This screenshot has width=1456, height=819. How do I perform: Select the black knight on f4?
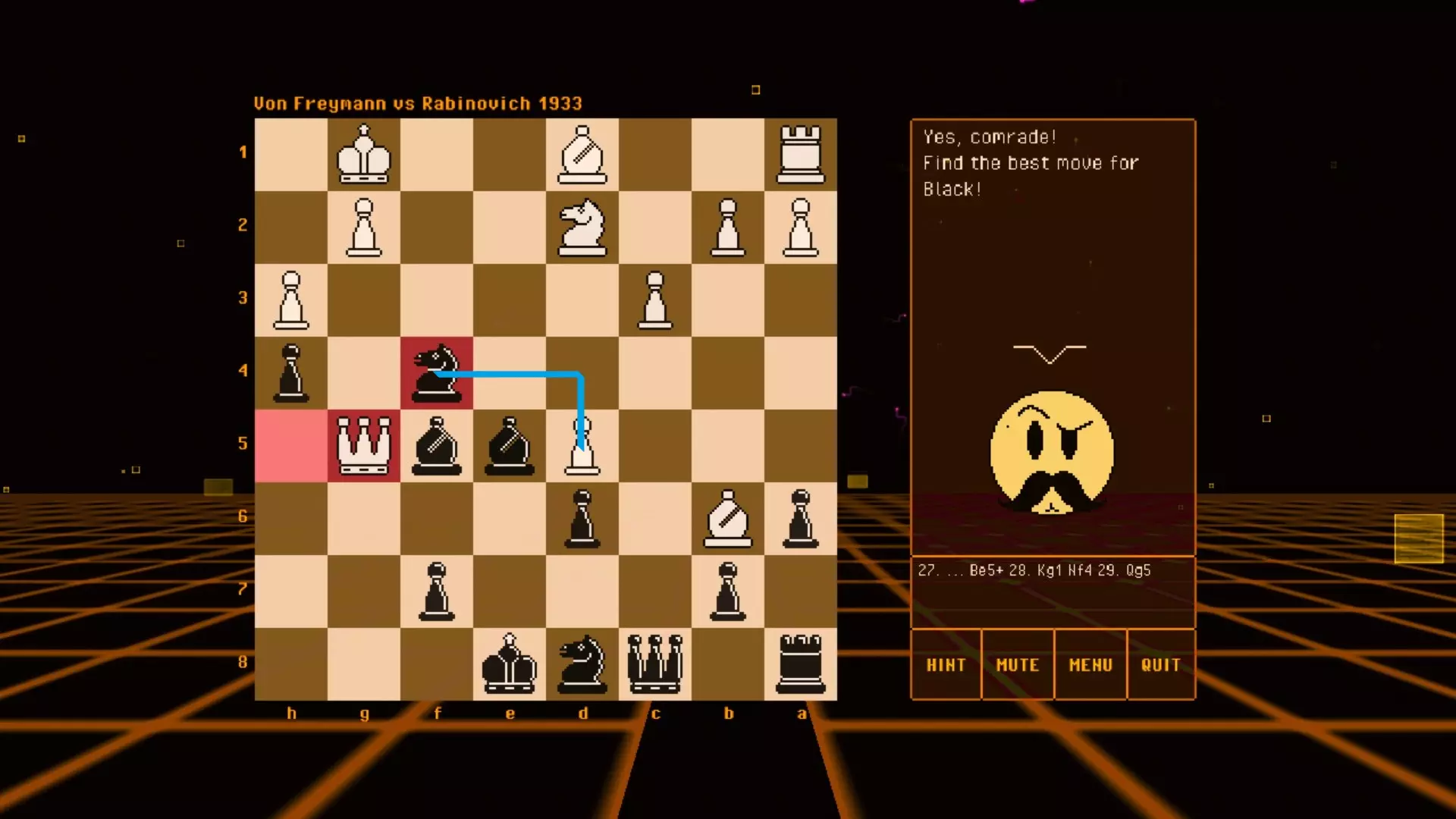tap(436, 373)
